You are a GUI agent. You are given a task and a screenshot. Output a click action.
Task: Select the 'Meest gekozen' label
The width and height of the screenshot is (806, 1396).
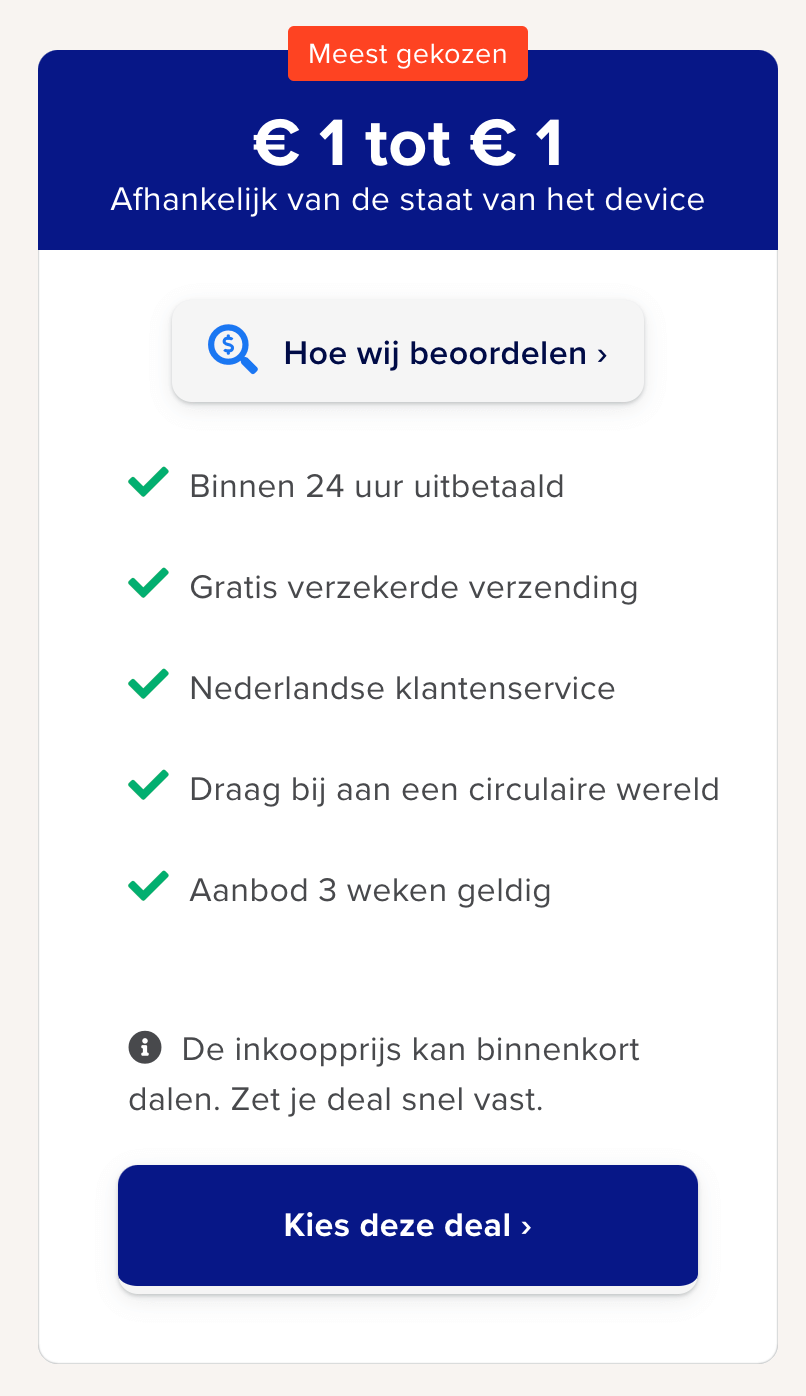coord(407,53)
